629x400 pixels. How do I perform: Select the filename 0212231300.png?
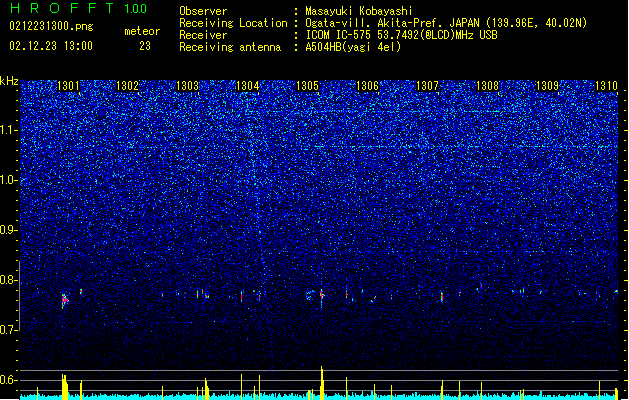51,26
